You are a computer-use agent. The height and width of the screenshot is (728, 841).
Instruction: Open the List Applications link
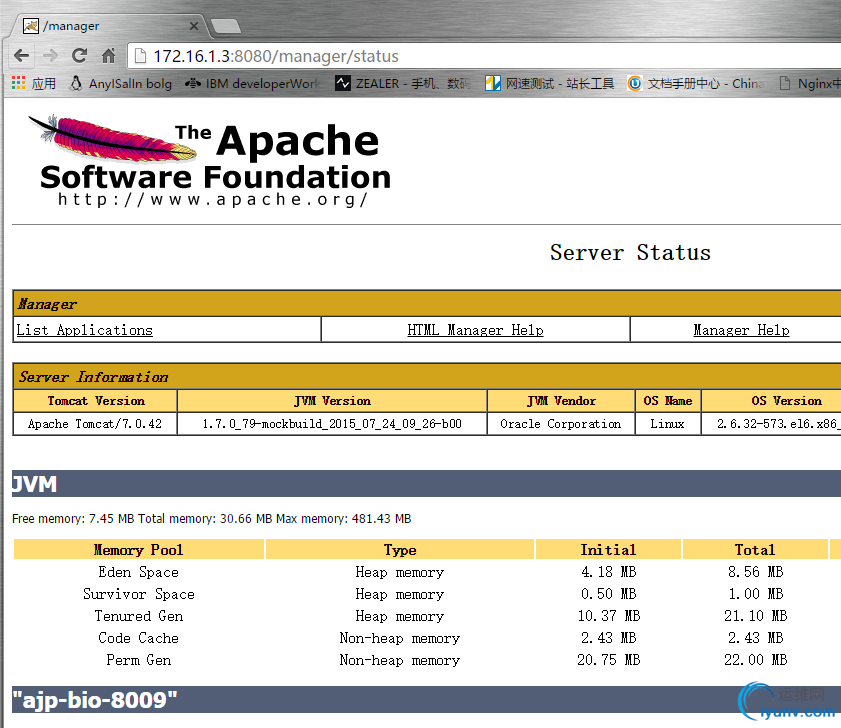click(x=85, y=330)
